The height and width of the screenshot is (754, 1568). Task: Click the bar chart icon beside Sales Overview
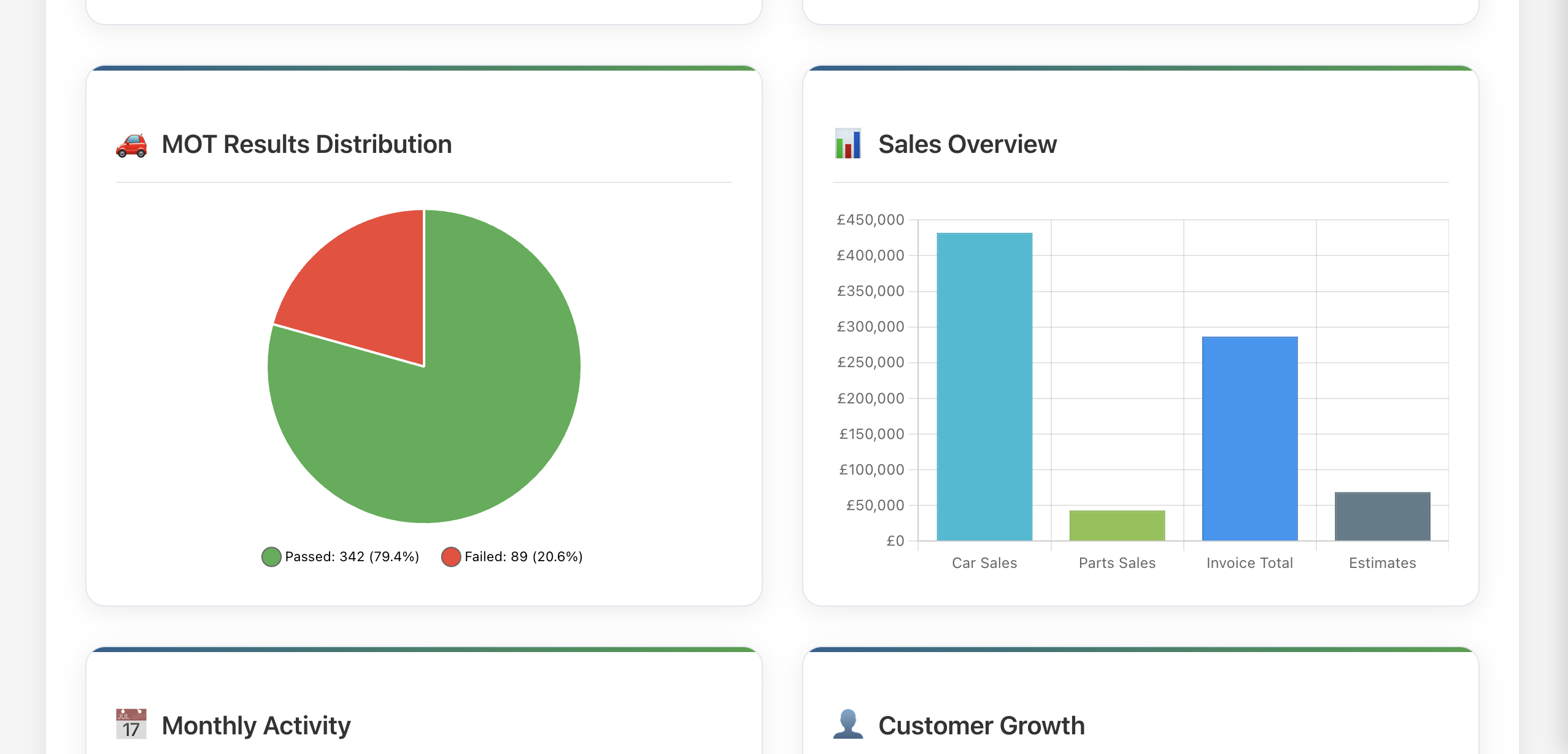[x=848, y=143]
